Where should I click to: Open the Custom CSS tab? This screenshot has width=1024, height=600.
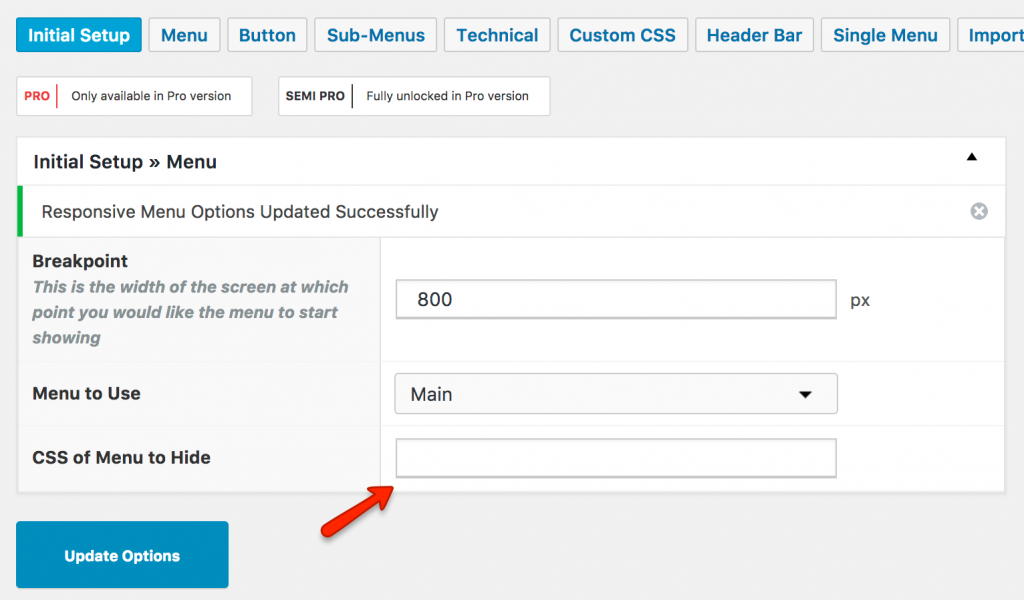pos(622,34)
